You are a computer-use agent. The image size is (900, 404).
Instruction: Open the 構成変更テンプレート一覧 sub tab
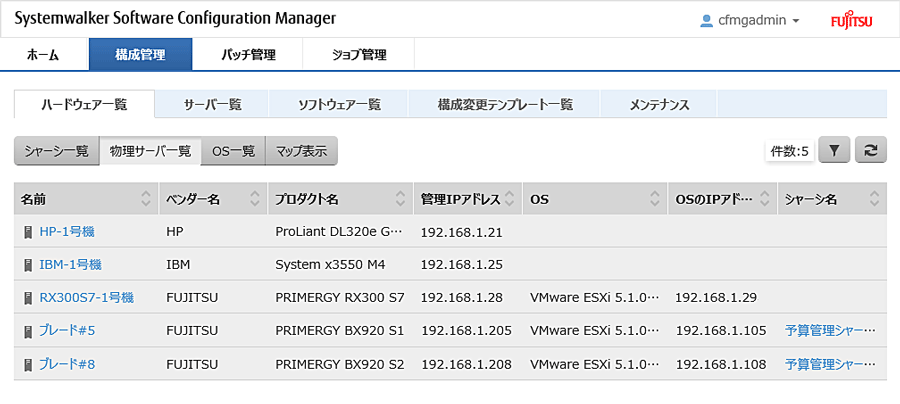pos(505,105)
